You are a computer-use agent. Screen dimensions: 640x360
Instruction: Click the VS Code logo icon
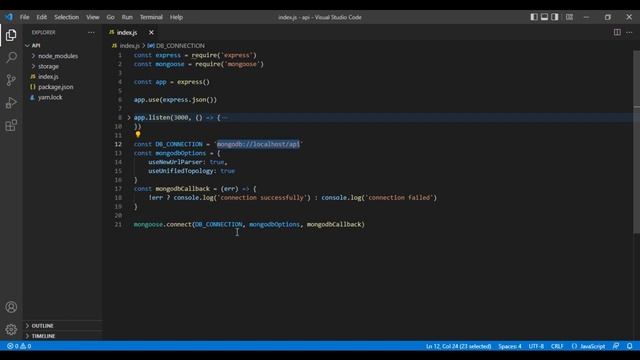pos(9,17)
